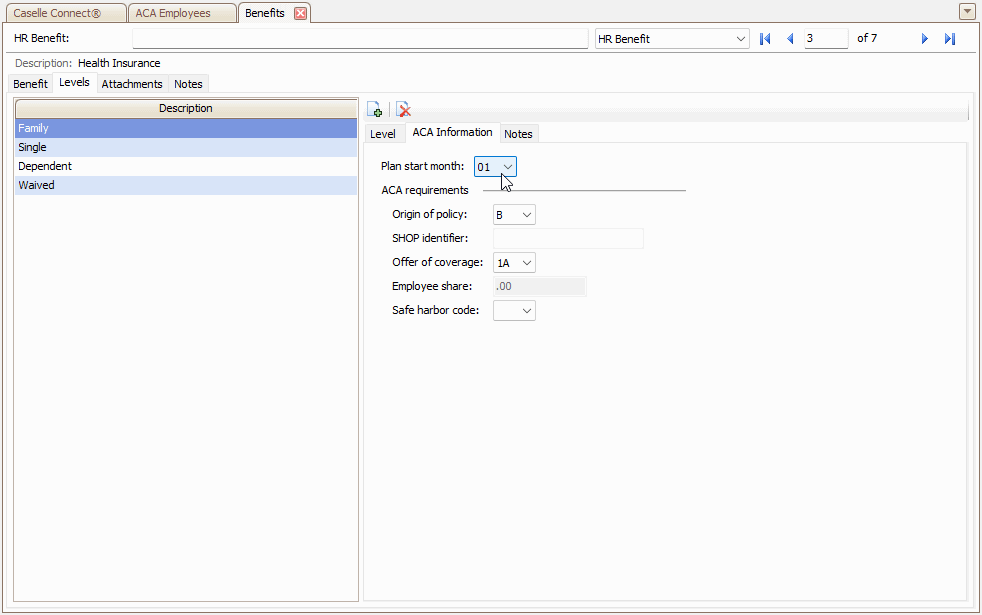Open the Notes tab beside ACA Information
982x615 pixels.
pos(518,134)
